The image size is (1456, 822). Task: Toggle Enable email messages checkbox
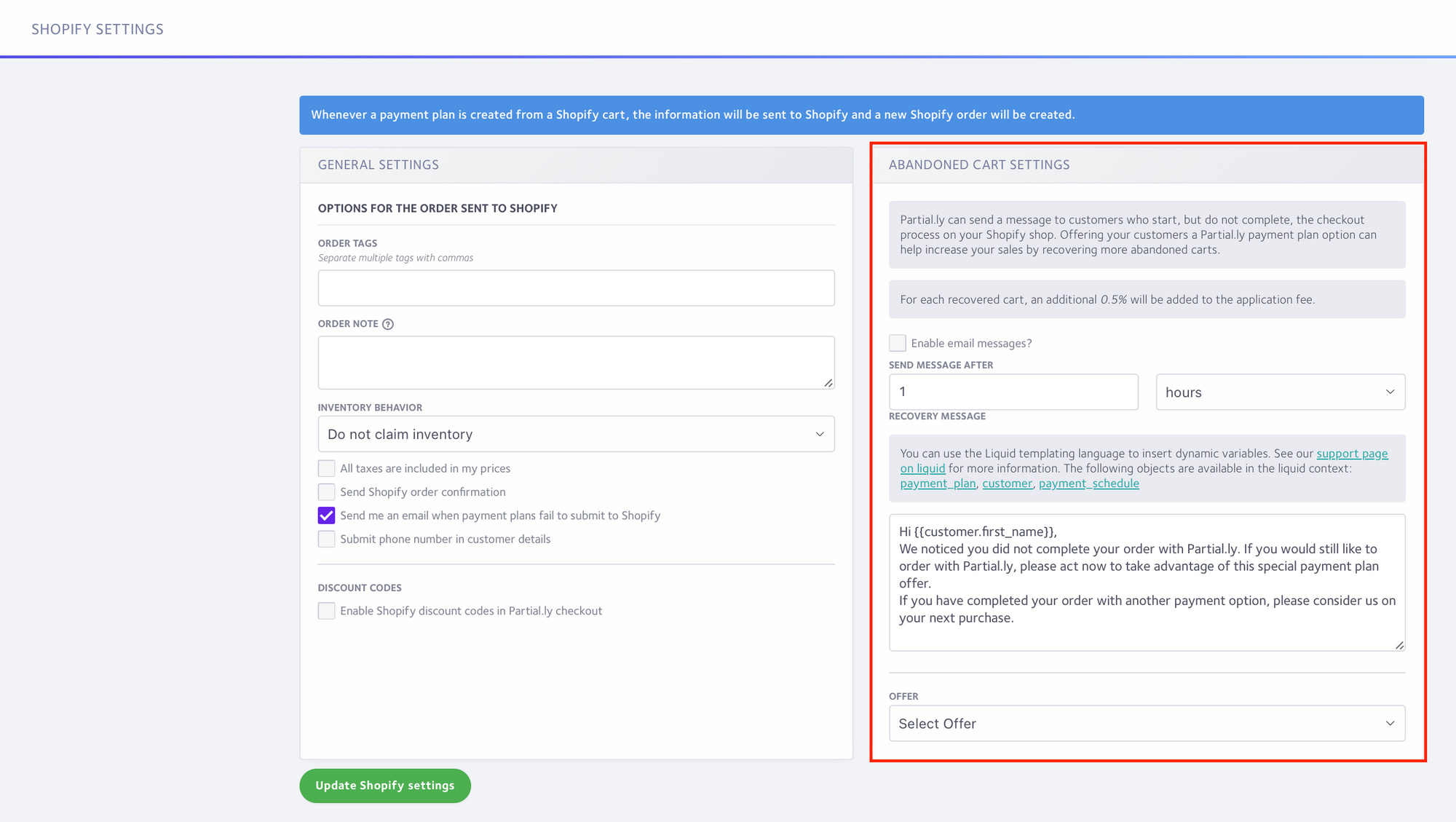[897, 343]
